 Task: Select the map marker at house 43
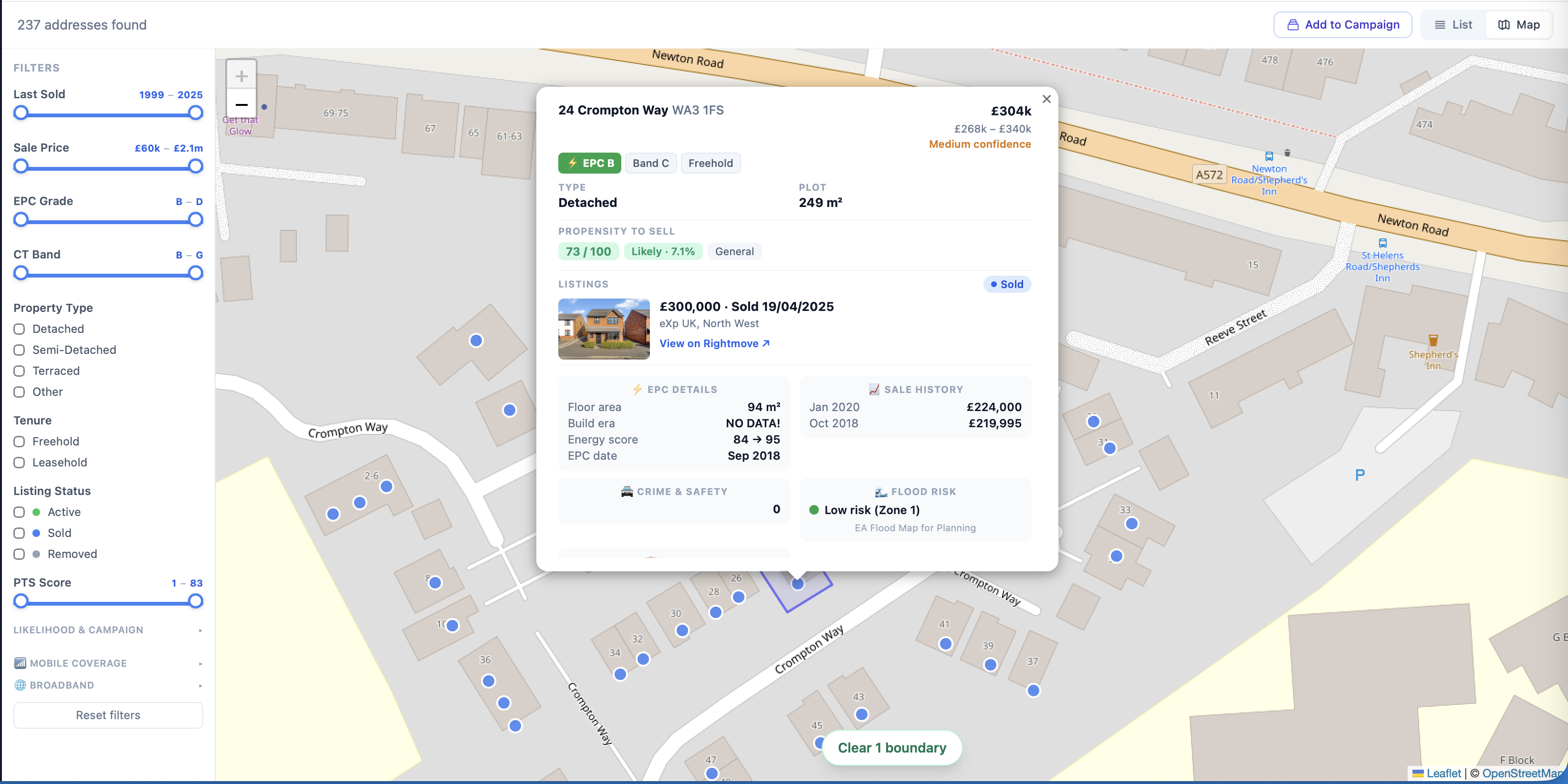[x=861, y=715]
